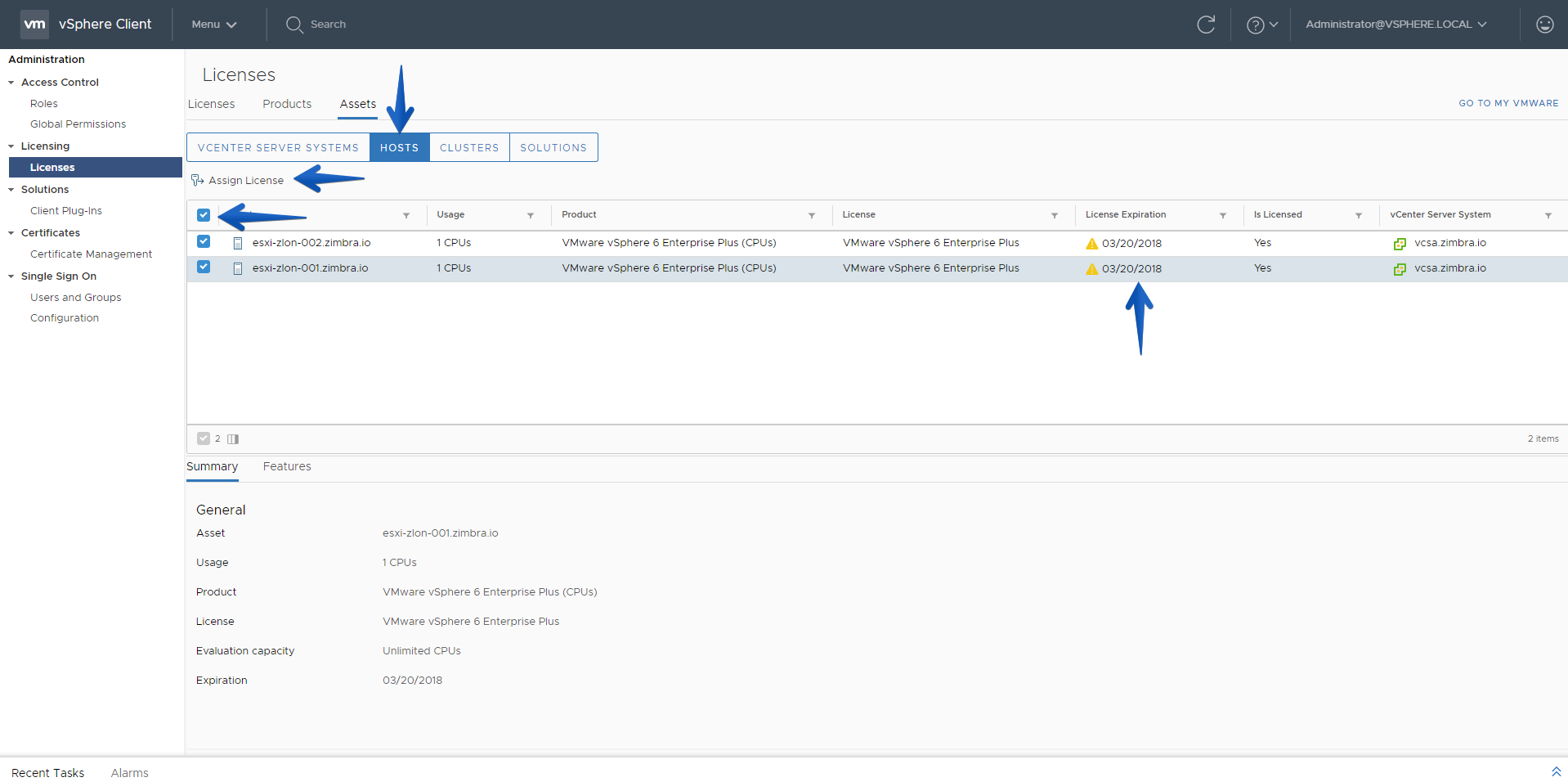Click vcsa.zimbra.io in esxi-zion-001 row

tap(1450, 268)
